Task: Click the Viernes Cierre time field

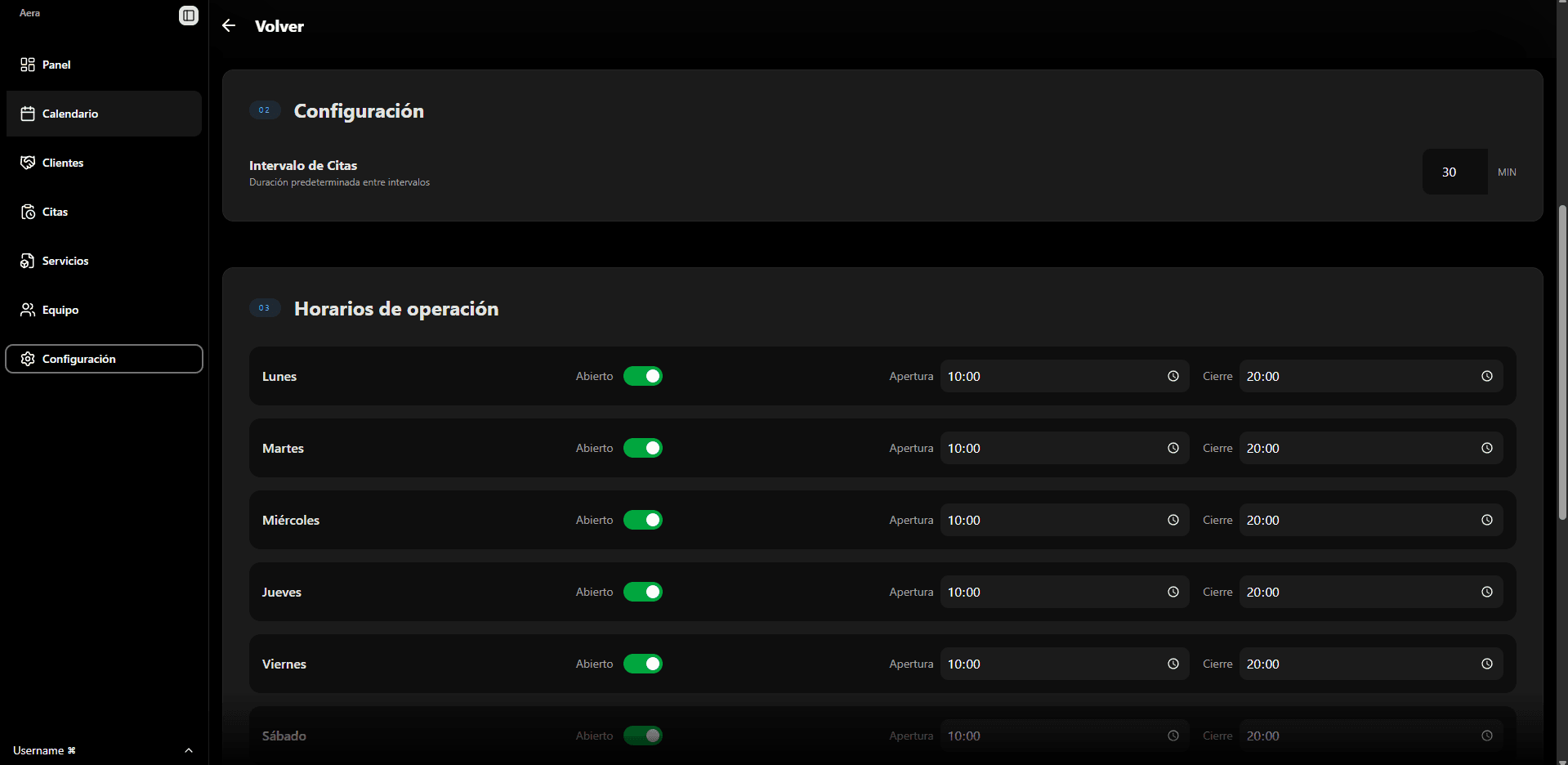Action: click(x=1371, y=664)
